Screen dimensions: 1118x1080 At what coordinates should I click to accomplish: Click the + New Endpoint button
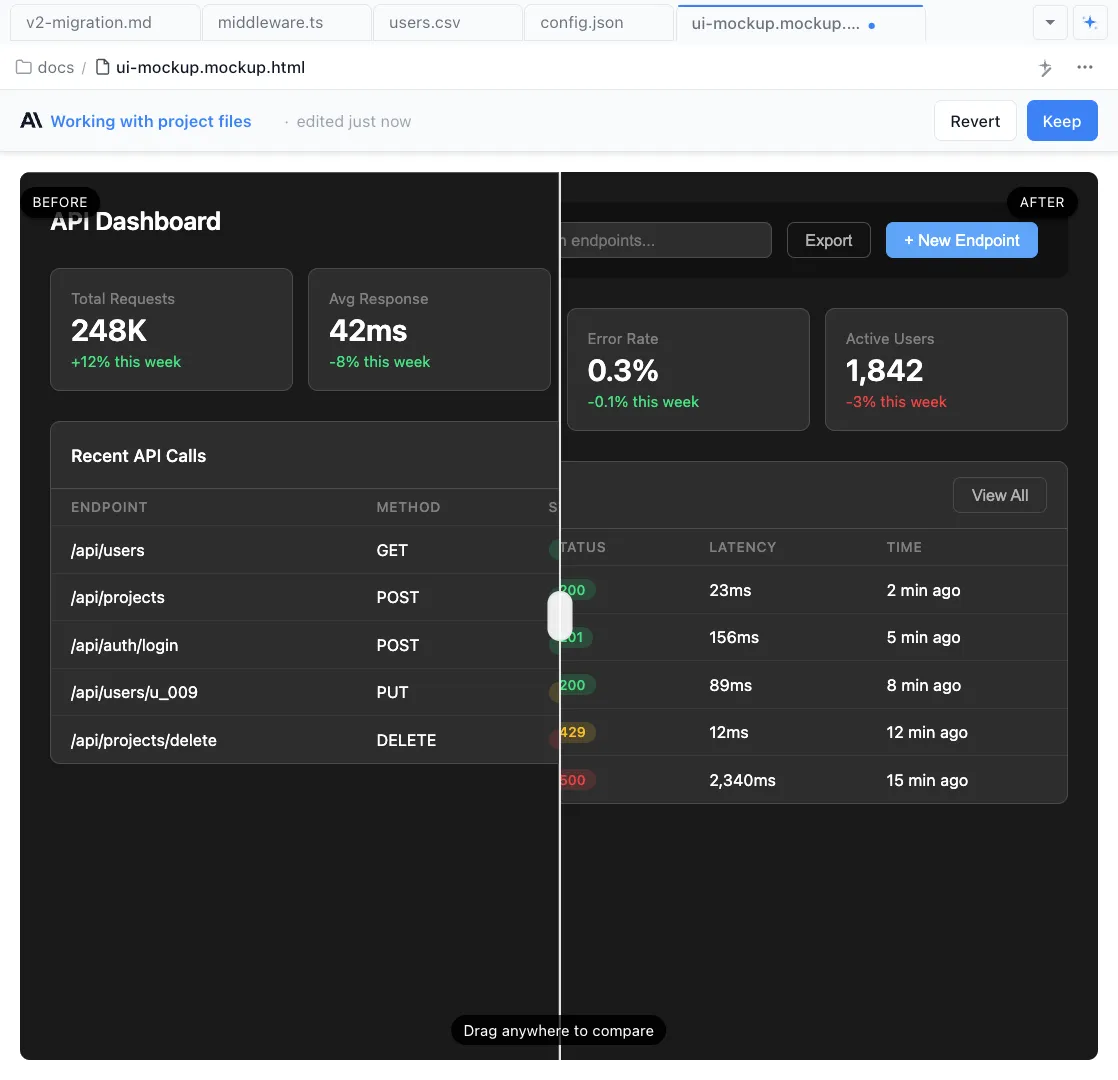[x=961, y=240]
